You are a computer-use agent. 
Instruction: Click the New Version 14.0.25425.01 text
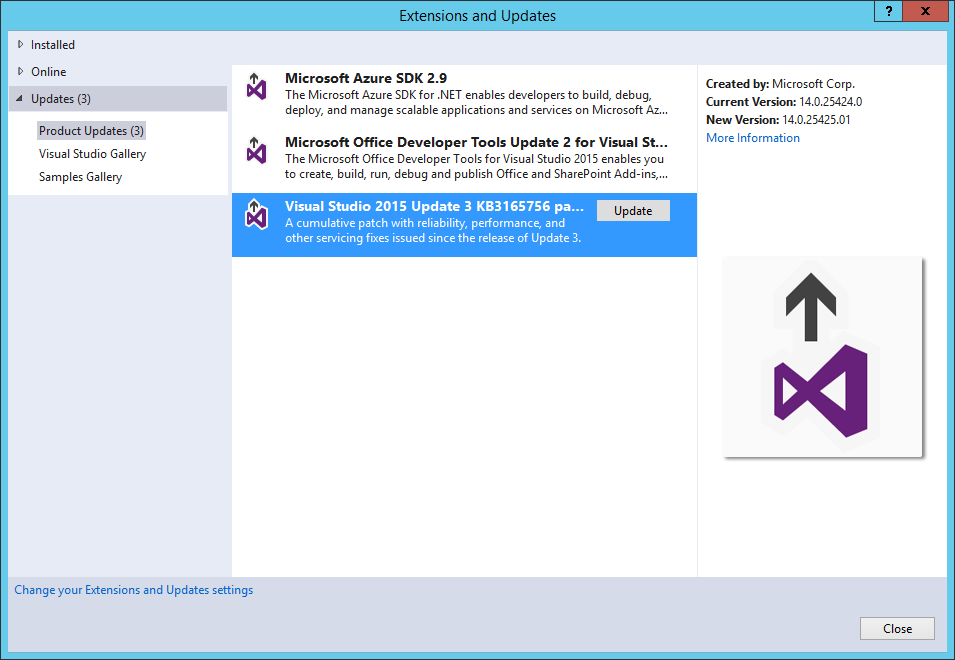pos(778,119)
